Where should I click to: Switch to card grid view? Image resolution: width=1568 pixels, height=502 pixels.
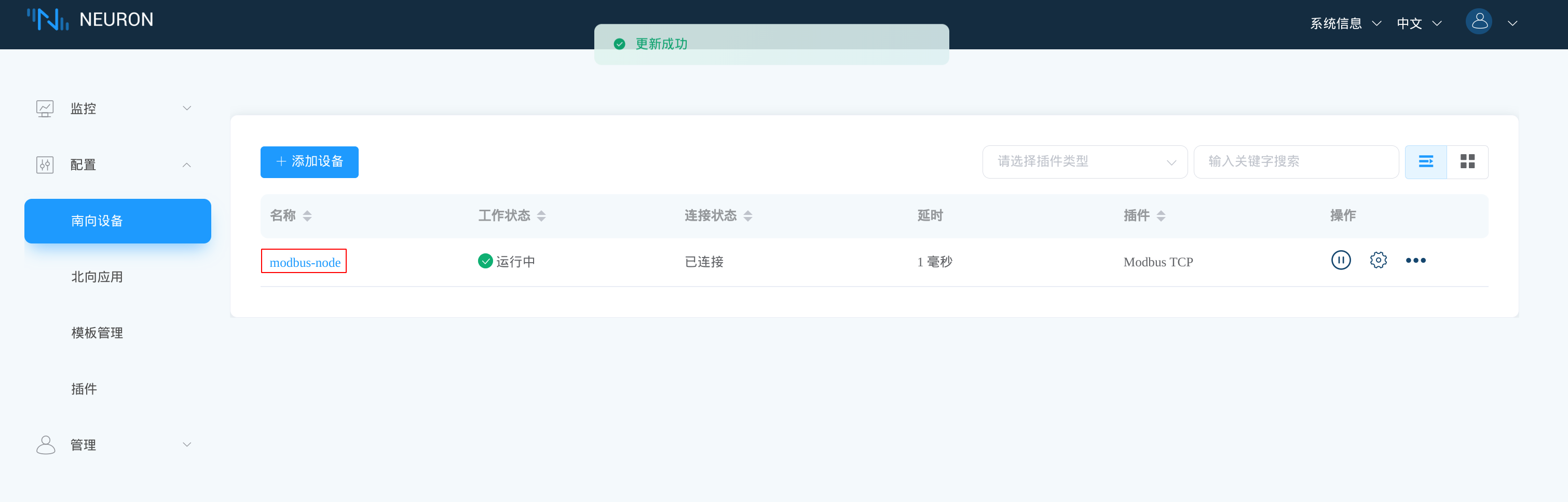click(x=1467, y=162)
